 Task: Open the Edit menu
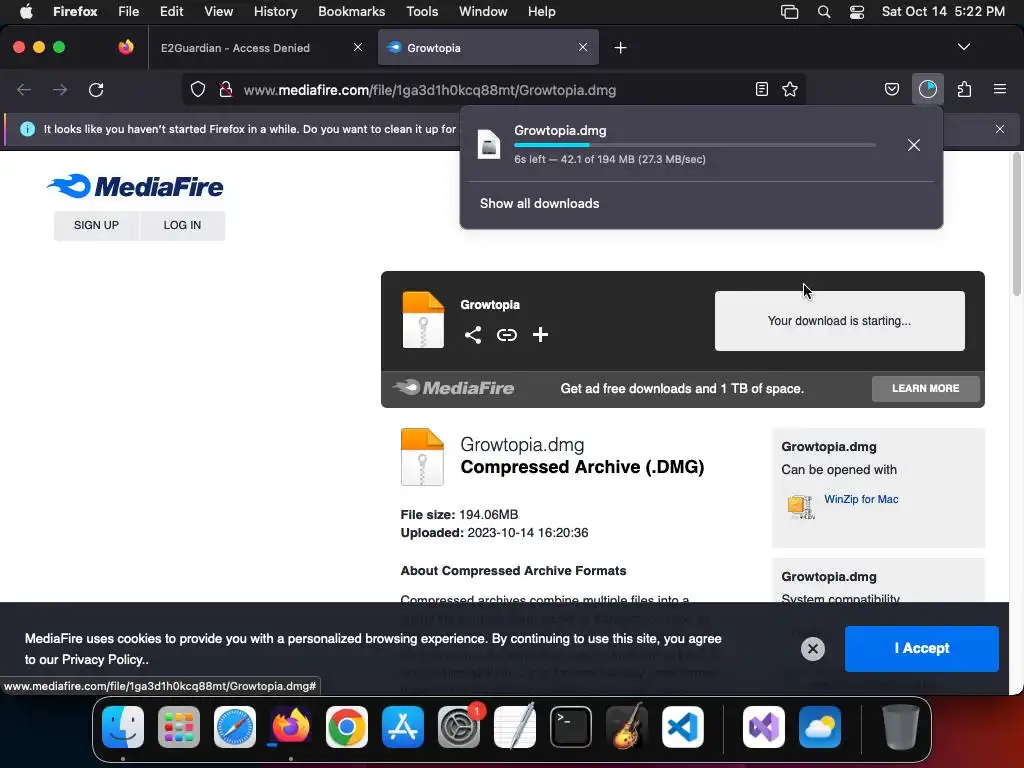pos(172,12)
